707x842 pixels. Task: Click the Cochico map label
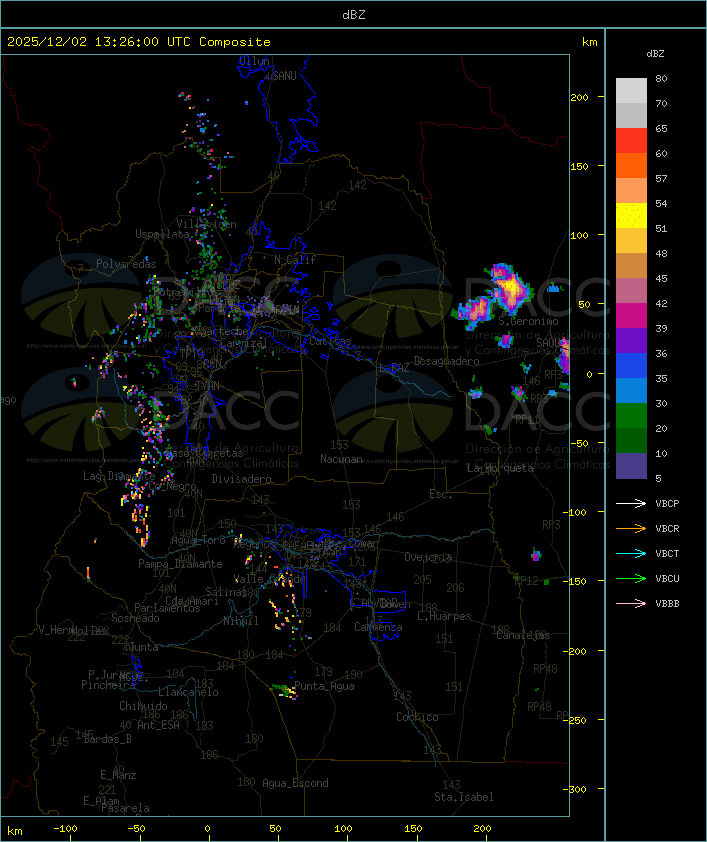(x=417, y=717)
